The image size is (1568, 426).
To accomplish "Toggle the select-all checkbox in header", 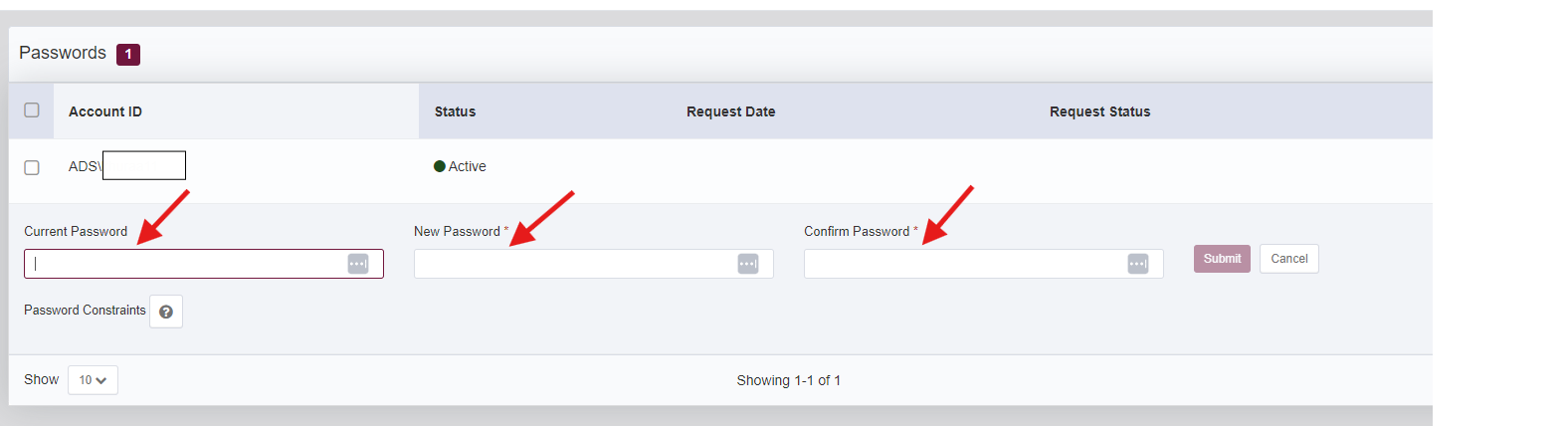I will (32, 110).
